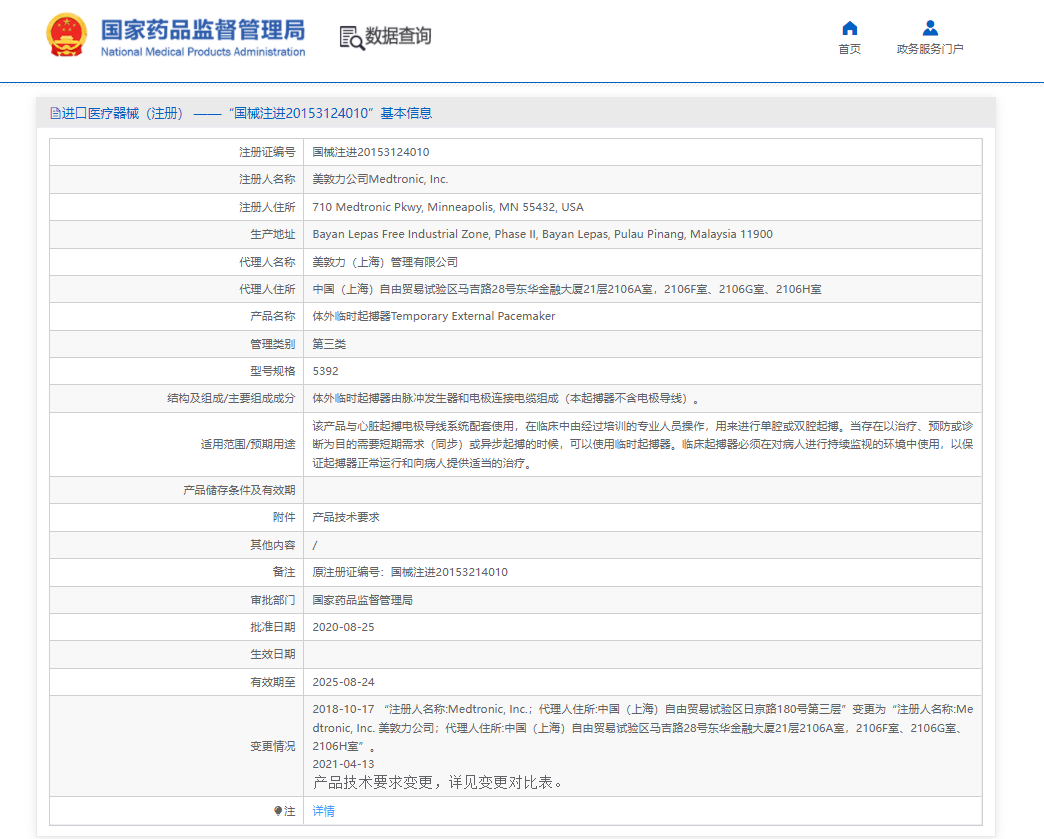1044x839 pixels.
Task: Select structure text 体外临时起搏器由脉冲发生器
Action: [x=505, y=399]
